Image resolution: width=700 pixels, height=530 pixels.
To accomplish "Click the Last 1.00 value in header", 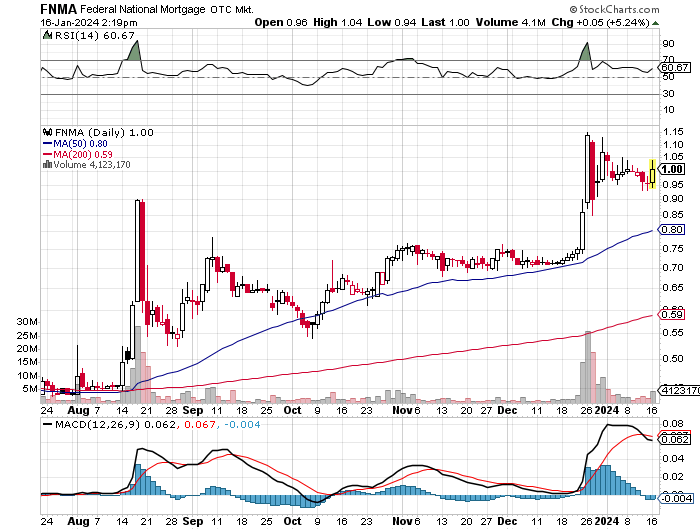I will 446,22.
